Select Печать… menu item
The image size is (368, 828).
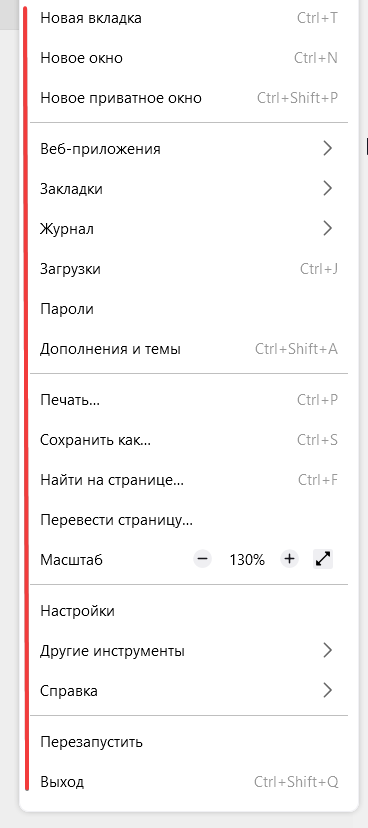click(x=188, y=400)
